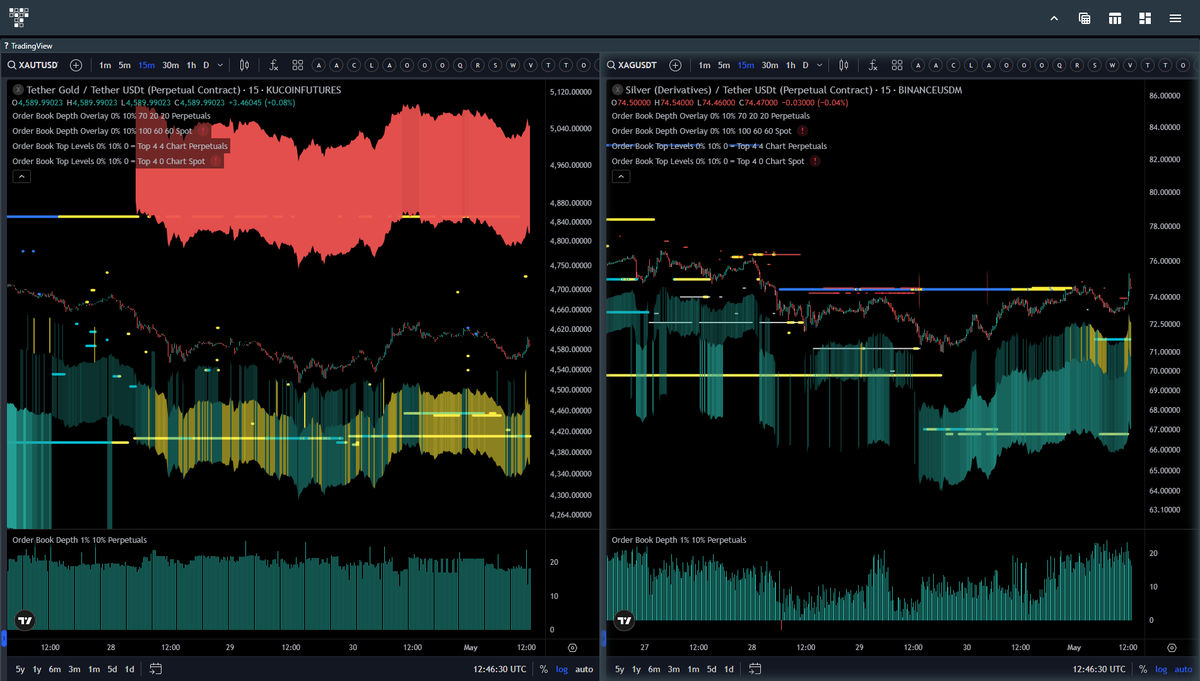Select Order Book Depth 1% 10% Perpetuals on XAGUSDT
This screenshot has width=1200, height=681.
coord(679,540)
